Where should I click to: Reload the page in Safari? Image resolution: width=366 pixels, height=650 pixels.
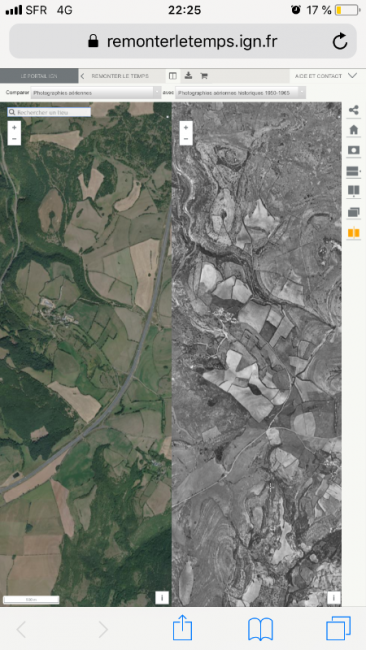[340, 41]
